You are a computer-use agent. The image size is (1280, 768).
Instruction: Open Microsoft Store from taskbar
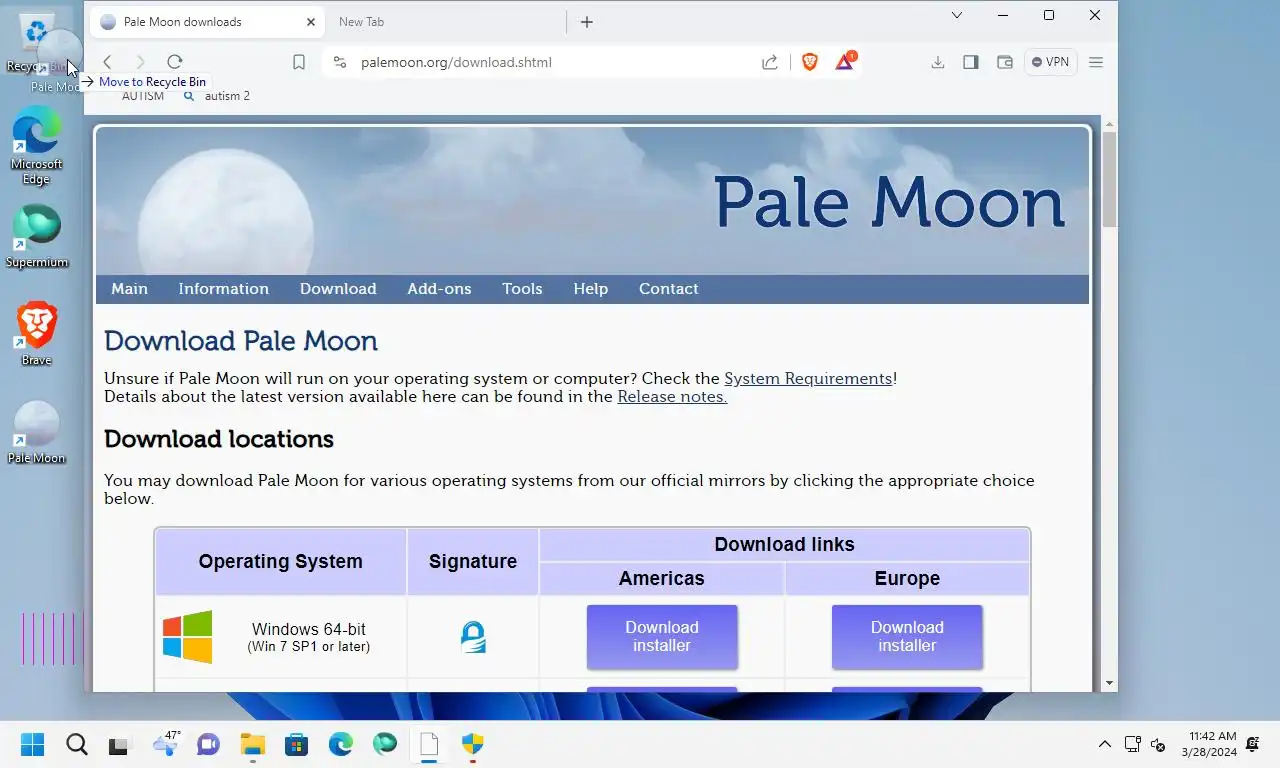tap(296, 744)
